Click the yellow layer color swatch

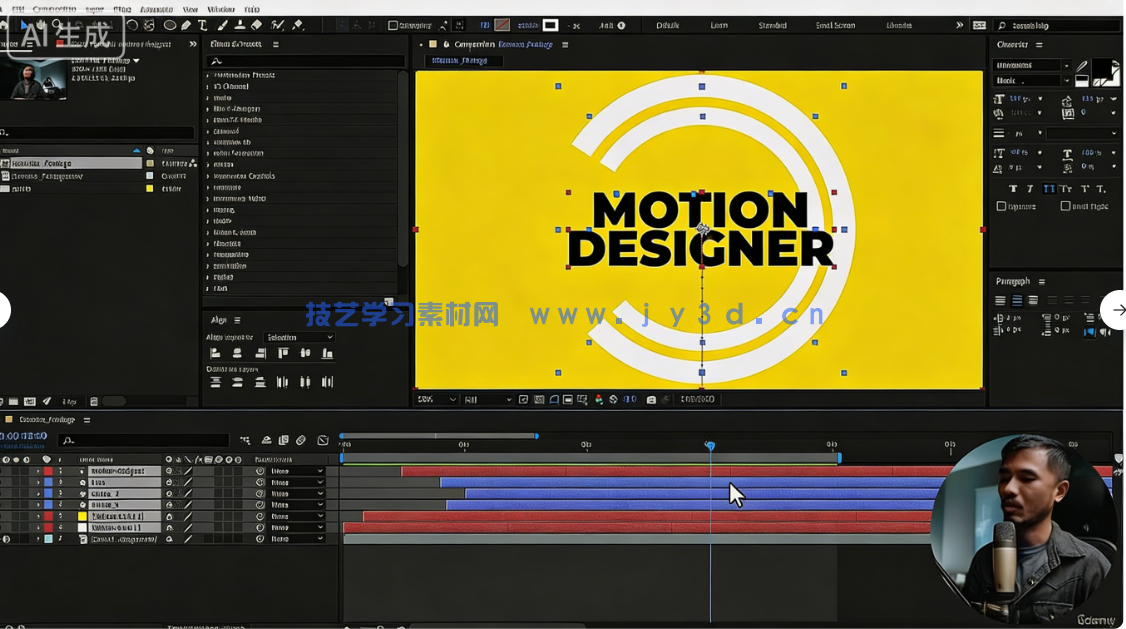coord(82,516)
